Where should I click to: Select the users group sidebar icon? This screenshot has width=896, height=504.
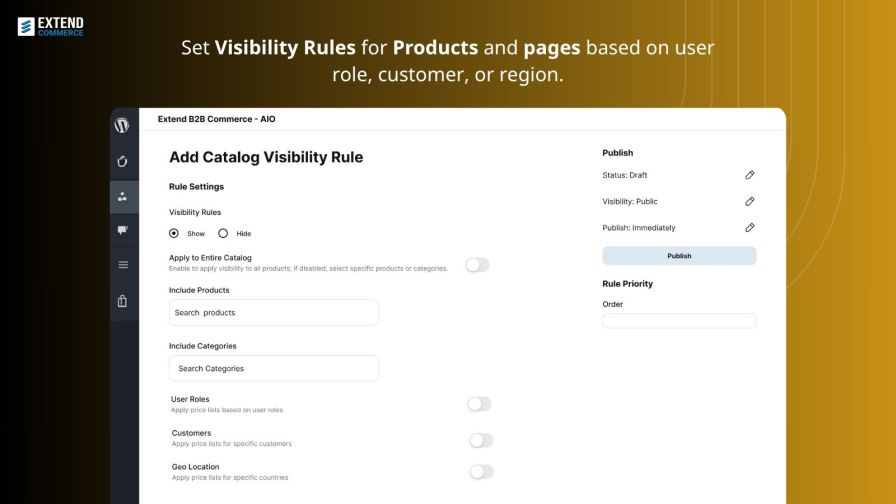click(122, 197)
